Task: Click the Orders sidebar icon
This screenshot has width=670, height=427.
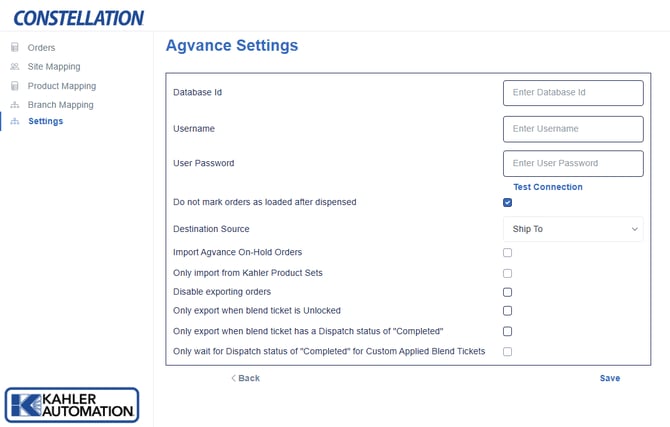Action: (x=15, y=47)
